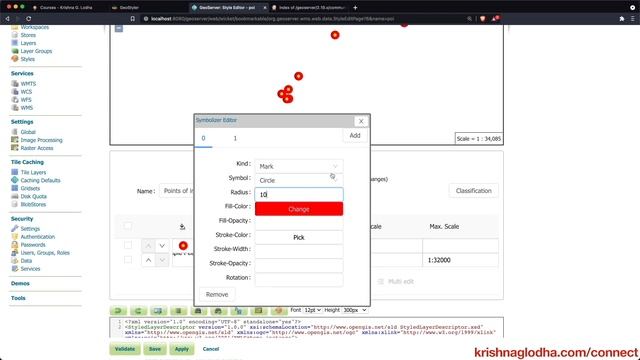640x360 pixels.
Task: Open Image Processing settings
Action: coord(41,140)
